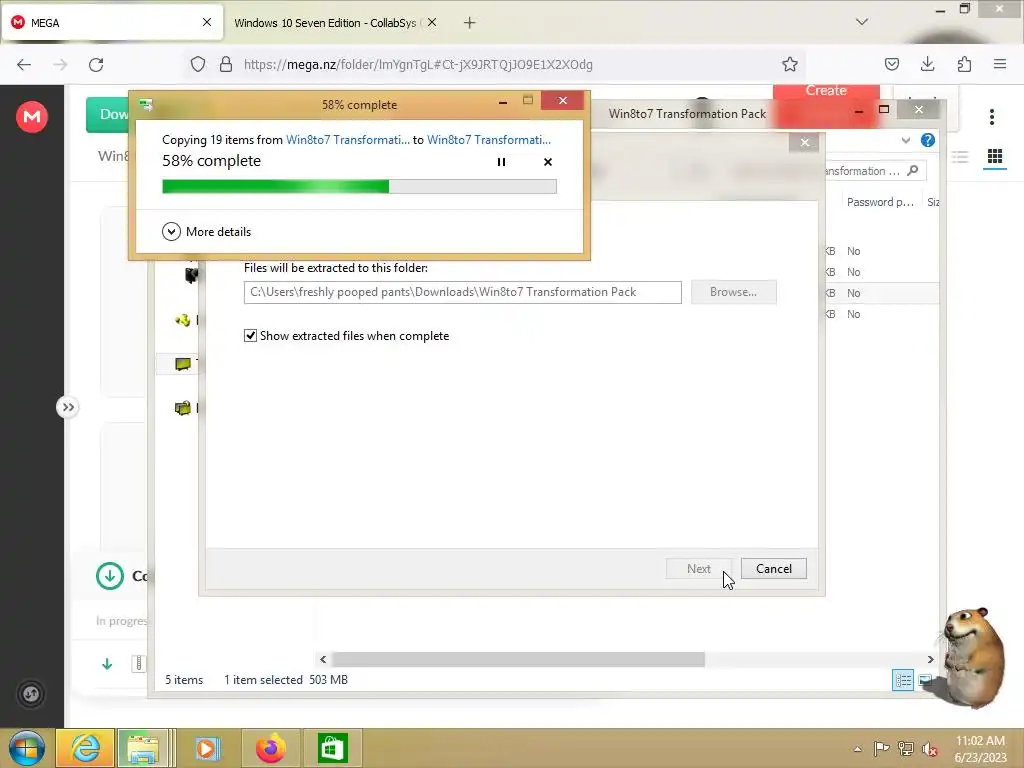Viewport: 1024px width, 768px height.
Task: Click the site padlock icon
Action: [x=225, y=65]
